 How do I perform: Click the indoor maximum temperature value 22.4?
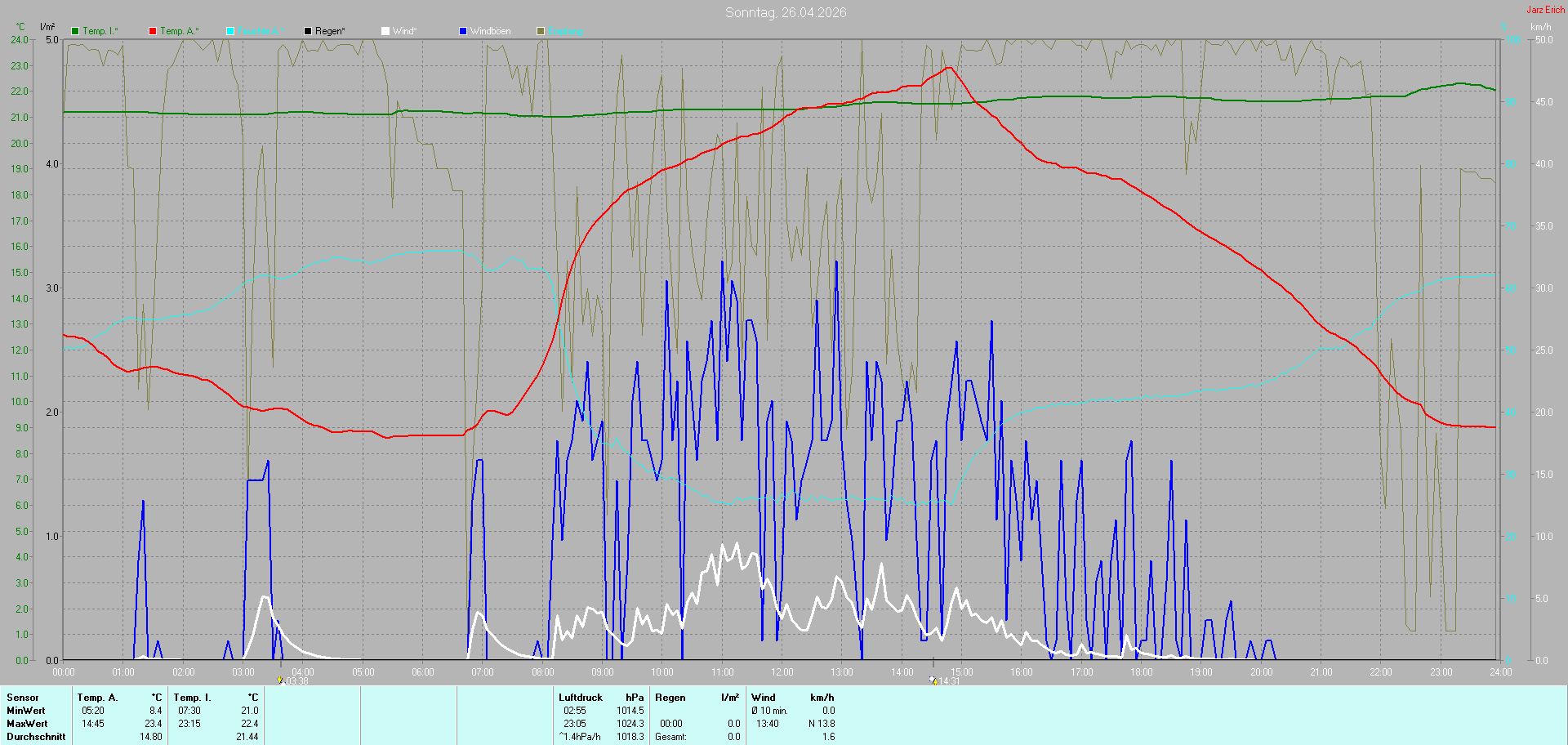click(250, 724)
